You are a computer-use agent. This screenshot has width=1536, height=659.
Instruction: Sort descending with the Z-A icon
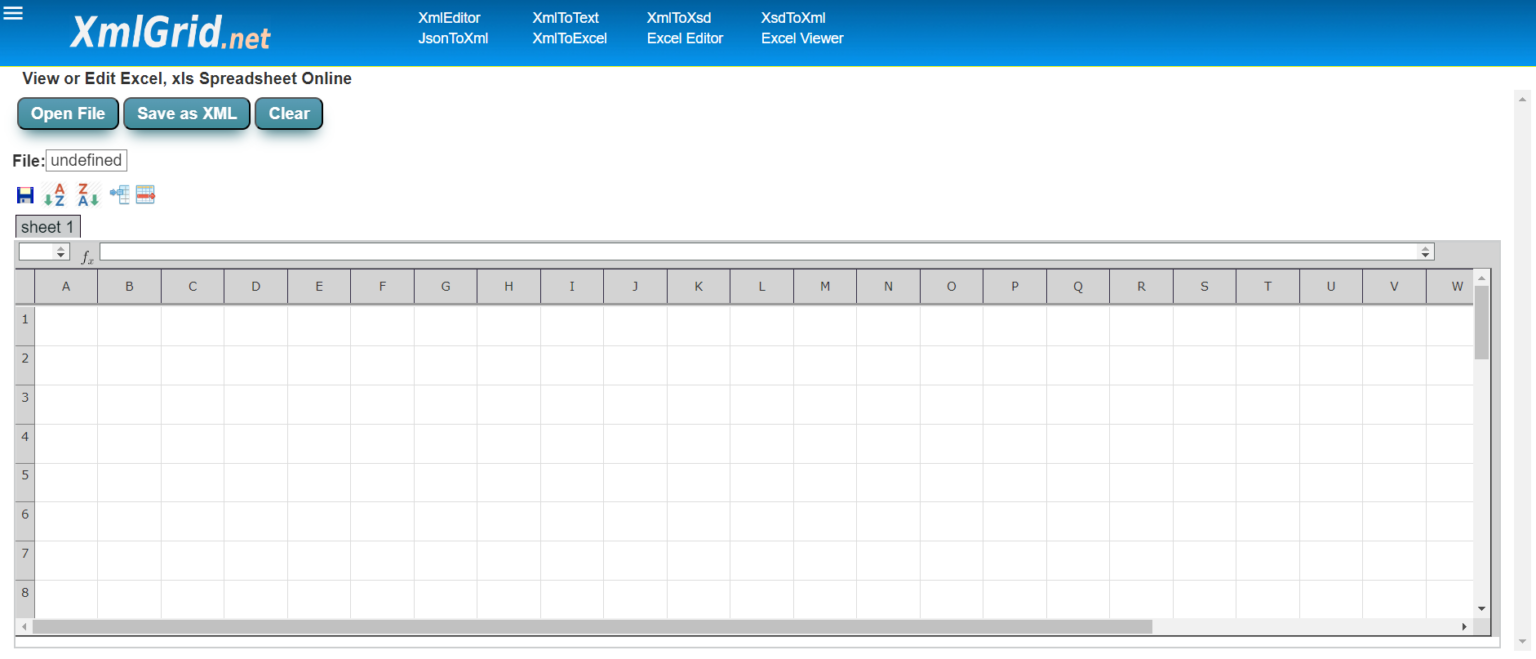pyautogui.click(x=88, y=193)
